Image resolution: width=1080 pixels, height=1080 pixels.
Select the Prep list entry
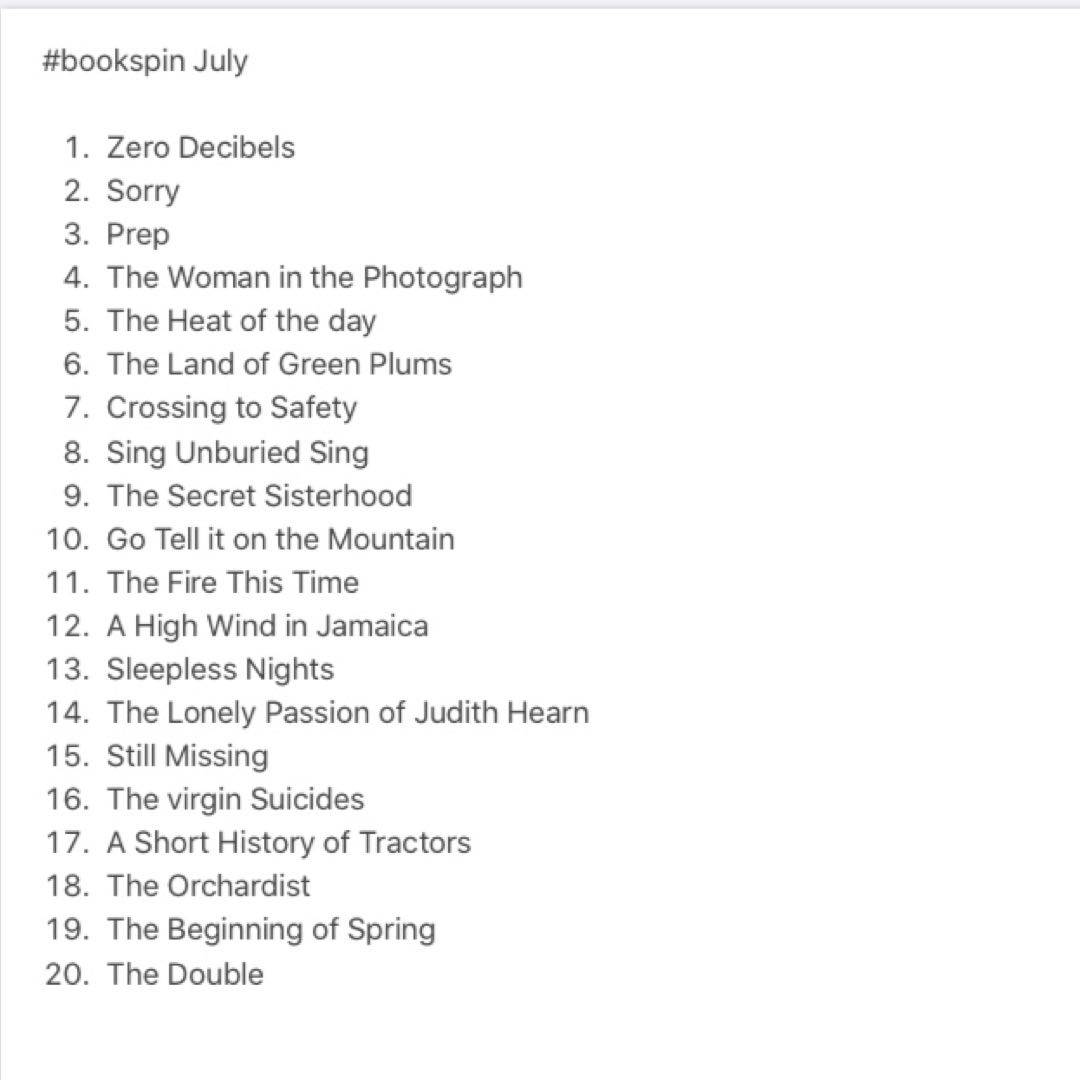click(x=138, y=235)
